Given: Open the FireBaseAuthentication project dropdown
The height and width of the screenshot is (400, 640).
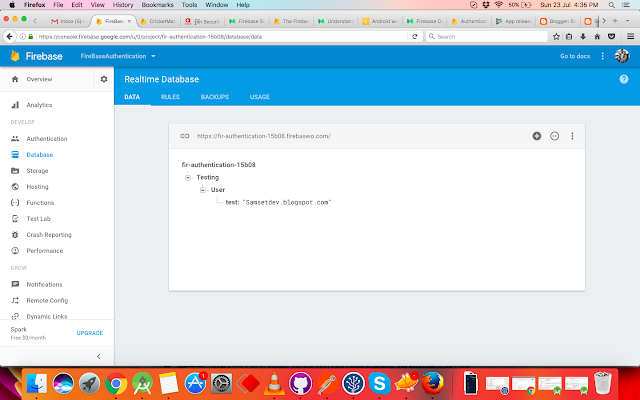Looking at the screenshot, I should [118, 56].
